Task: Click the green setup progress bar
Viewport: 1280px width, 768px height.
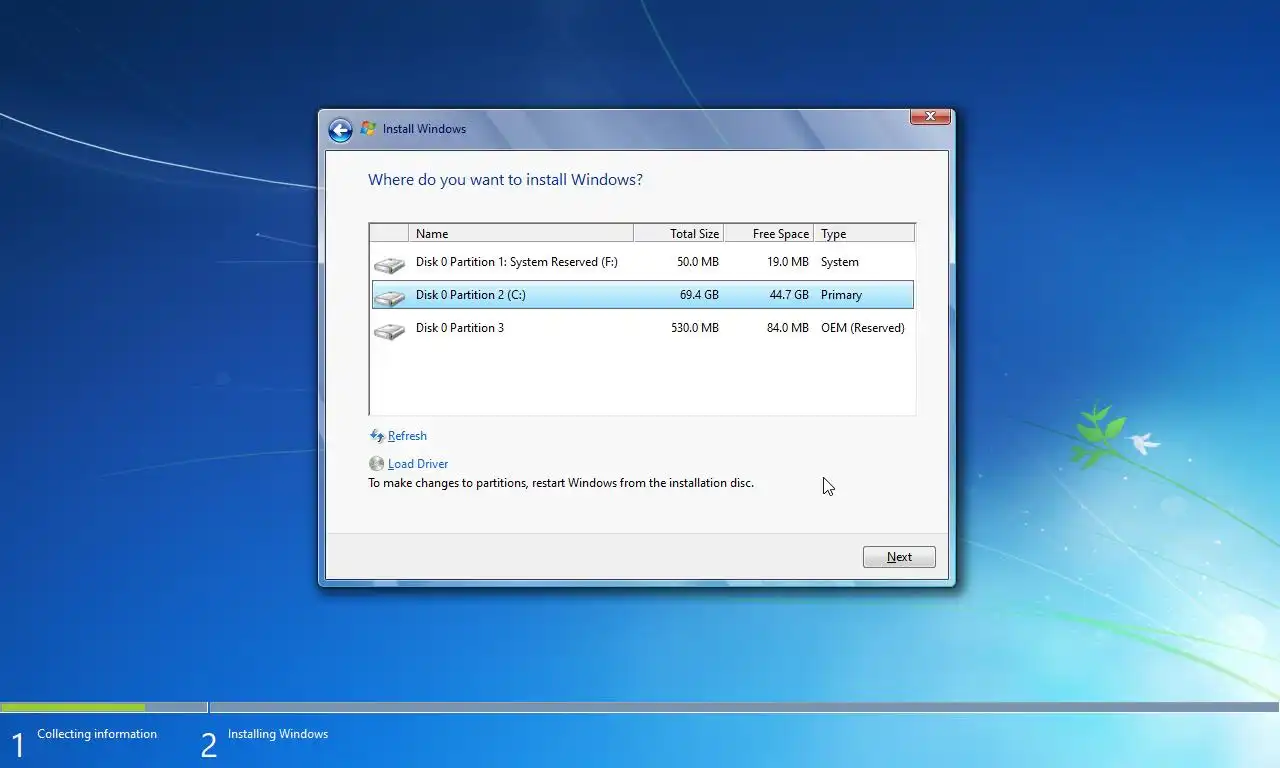Action: pos(73,707)
